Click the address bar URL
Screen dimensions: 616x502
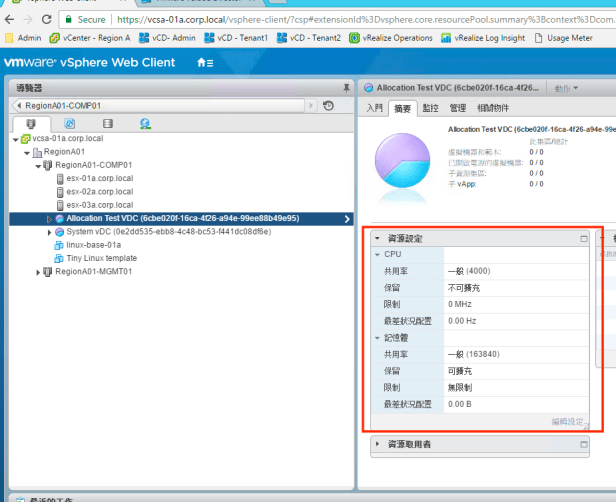tap(365, 19)
